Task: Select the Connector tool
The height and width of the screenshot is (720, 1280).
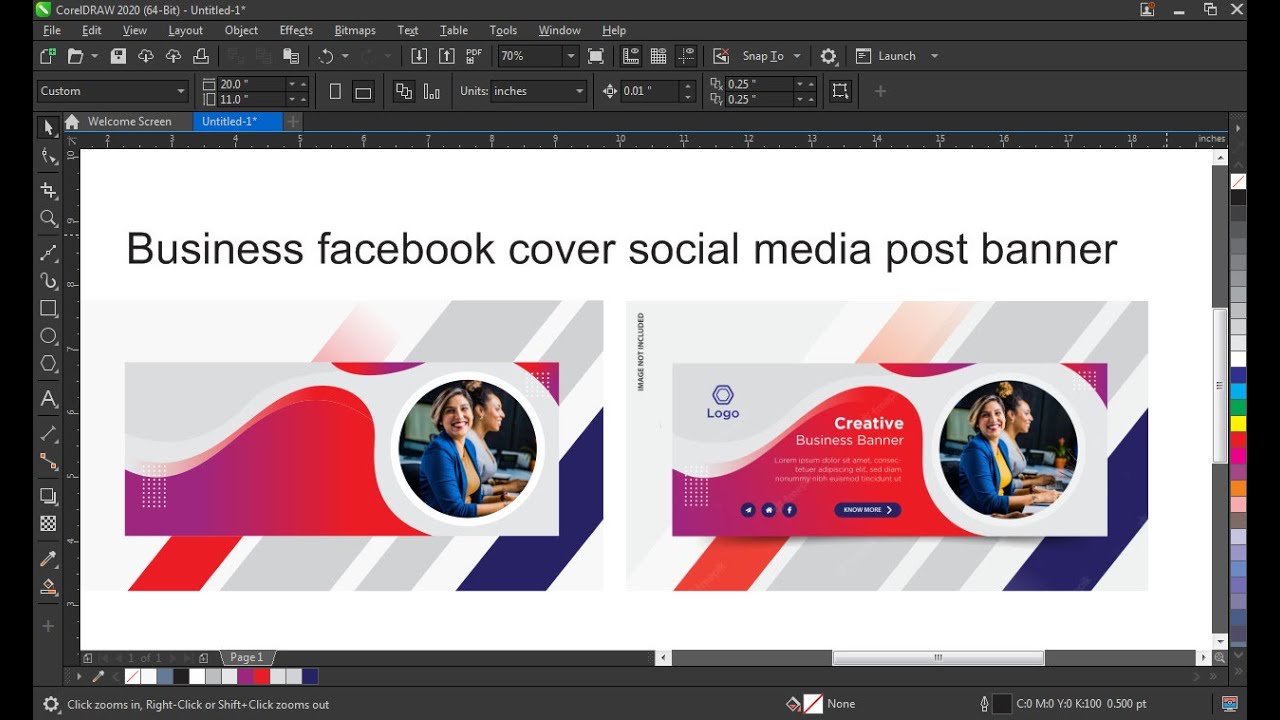Action: (48, 461)
